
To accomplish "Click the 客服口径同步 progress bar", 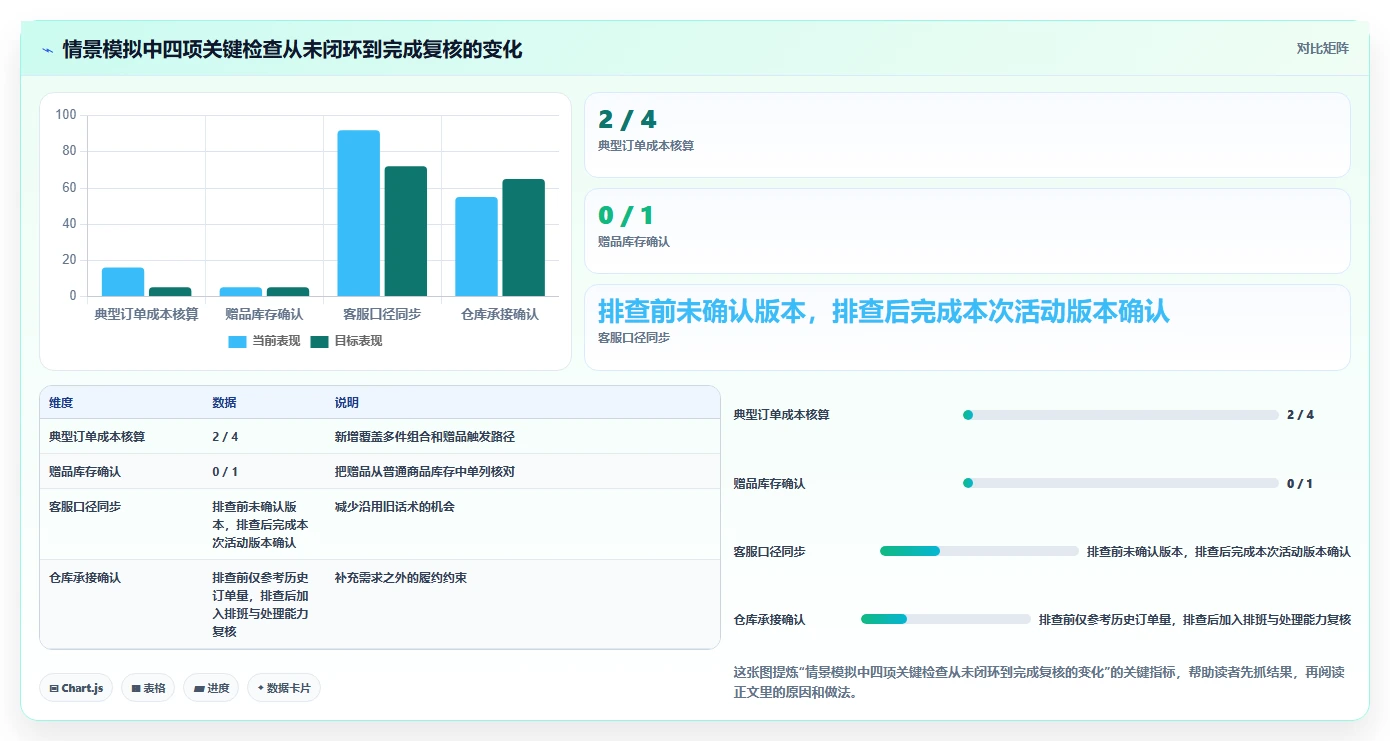I will tap(979, 551).
